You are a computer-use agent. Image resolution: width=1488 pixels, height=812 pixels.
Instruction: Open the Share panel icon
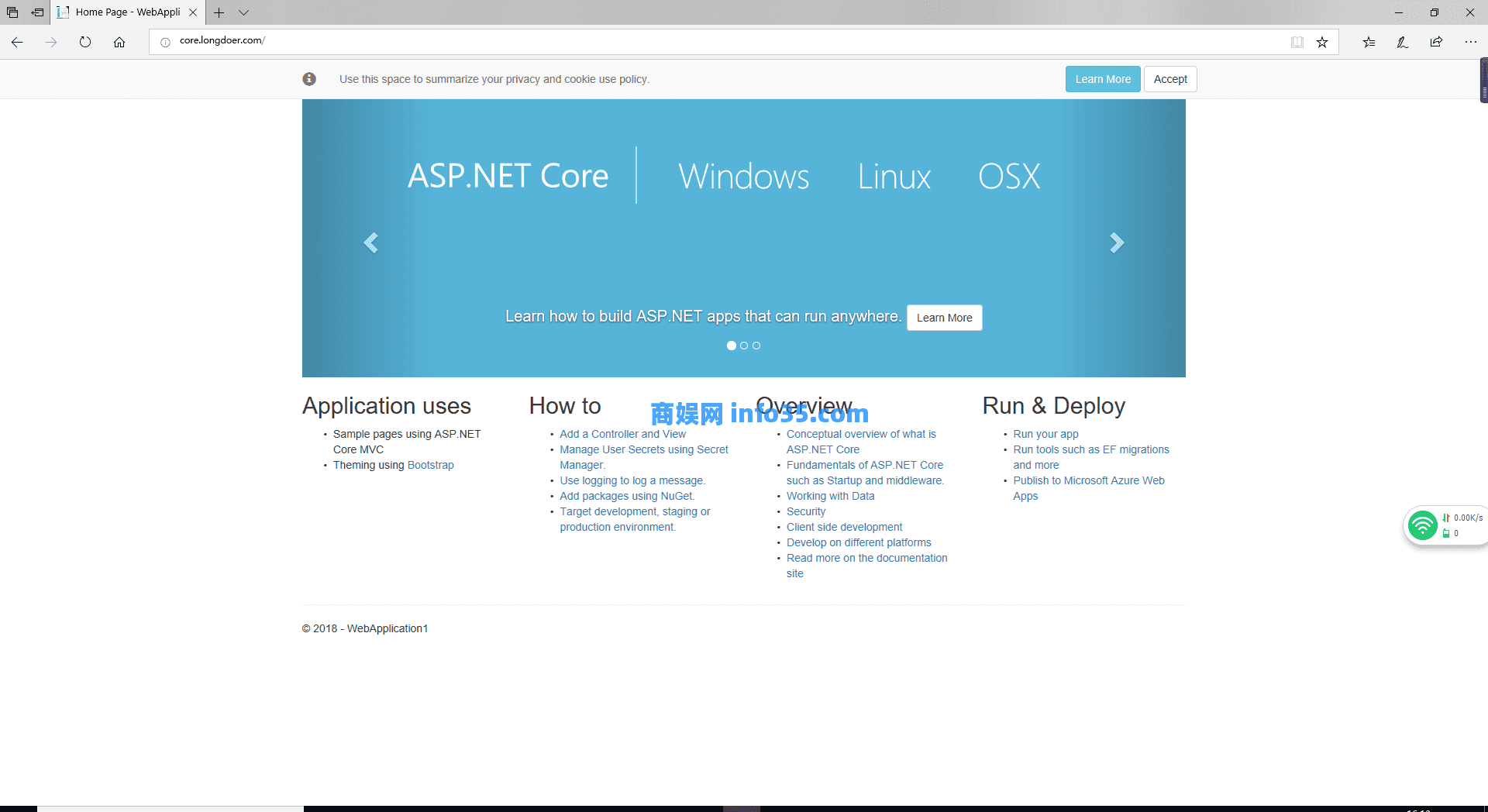(x=1436, y=42)
